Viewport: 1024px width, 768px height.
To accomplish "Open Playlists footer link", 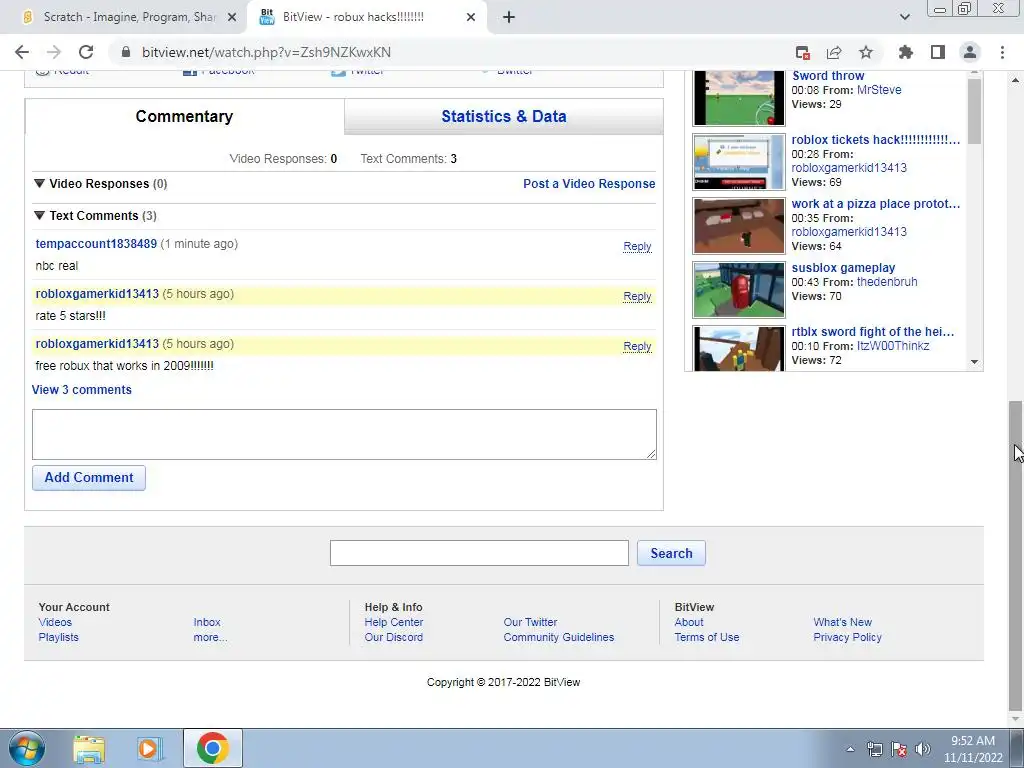I will [x=58, y=637].
